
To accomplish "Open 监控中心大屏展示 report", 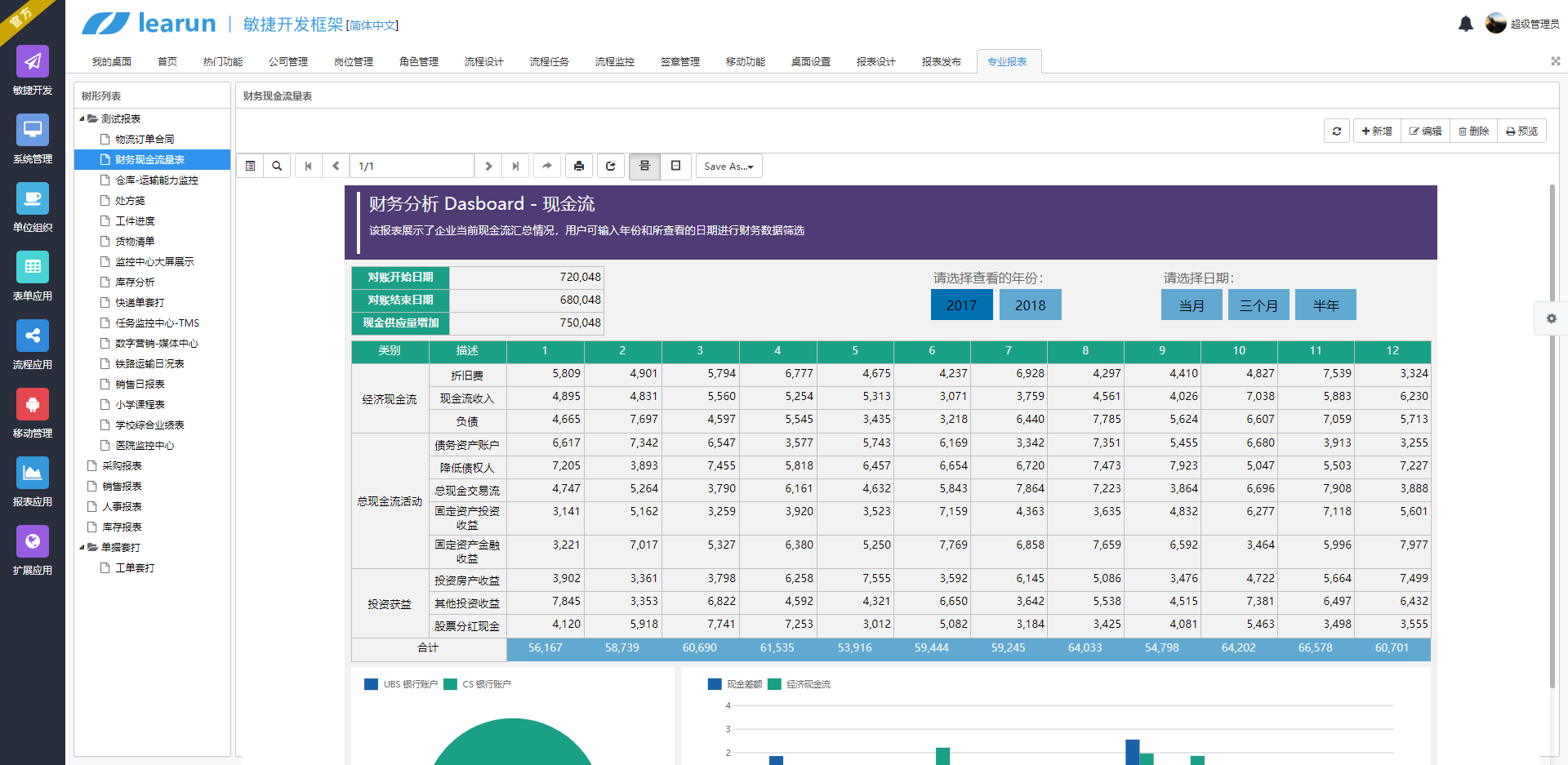I will (154, 261).
